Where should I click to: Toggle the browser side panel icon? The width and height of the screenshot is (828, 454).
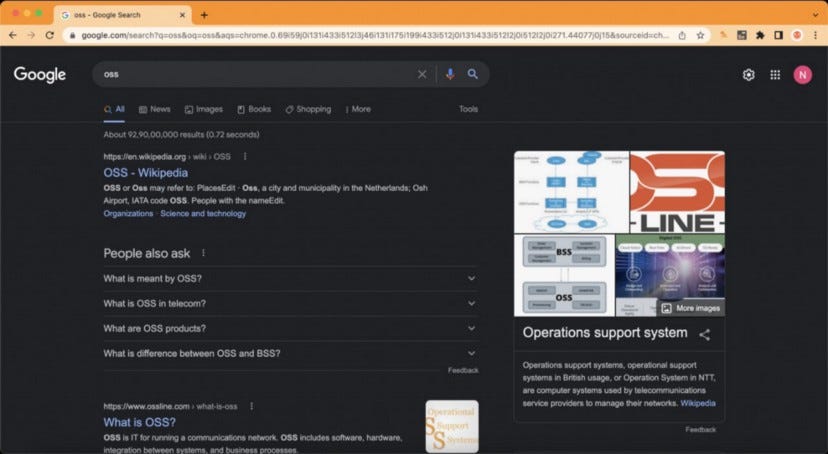click(x=778, y=35)
